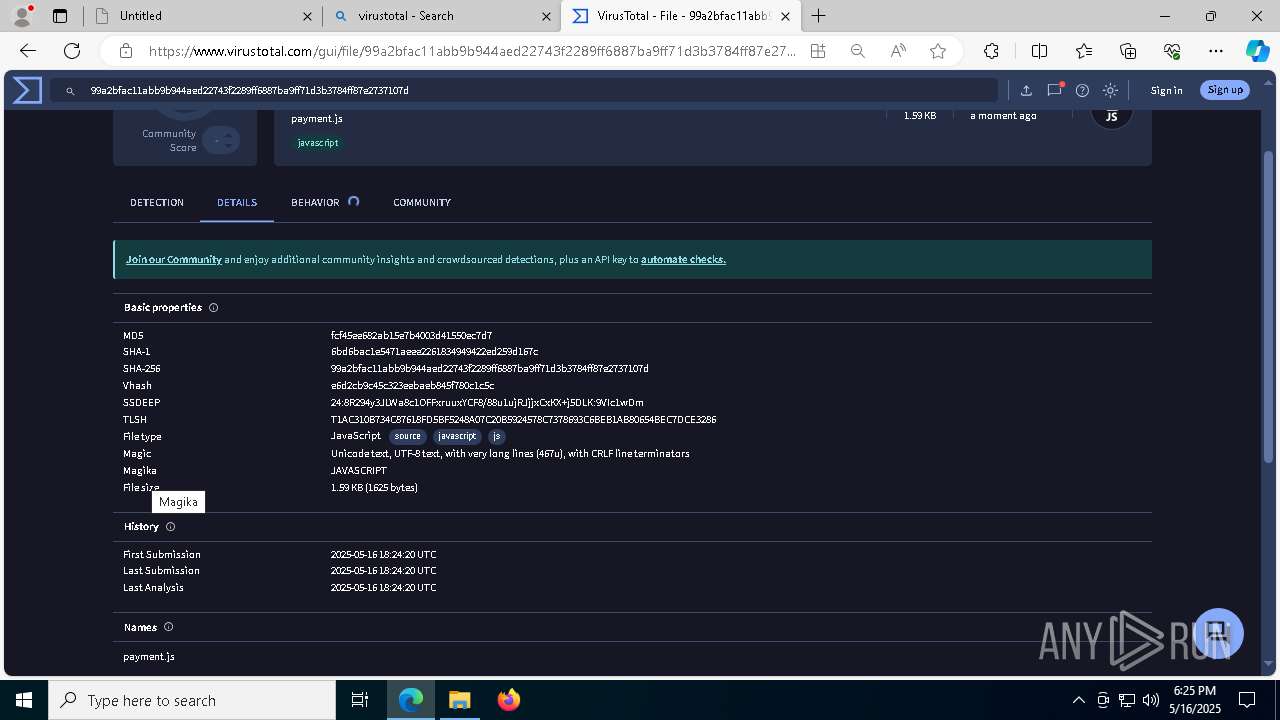Click the SHA-256 hash value
The width and height of the screenshot is (1280, 720).
490,369
